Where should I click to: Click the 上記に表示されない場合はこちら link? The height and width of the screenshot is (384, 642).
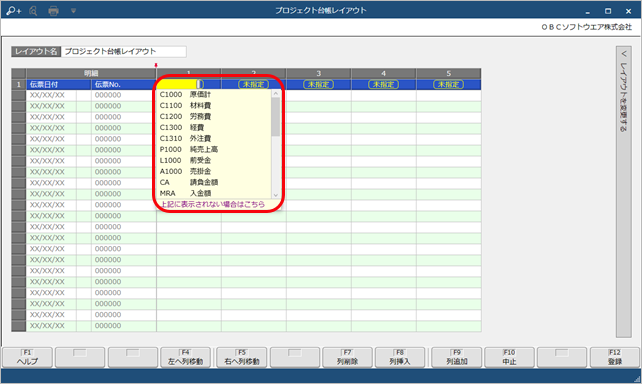212,204
